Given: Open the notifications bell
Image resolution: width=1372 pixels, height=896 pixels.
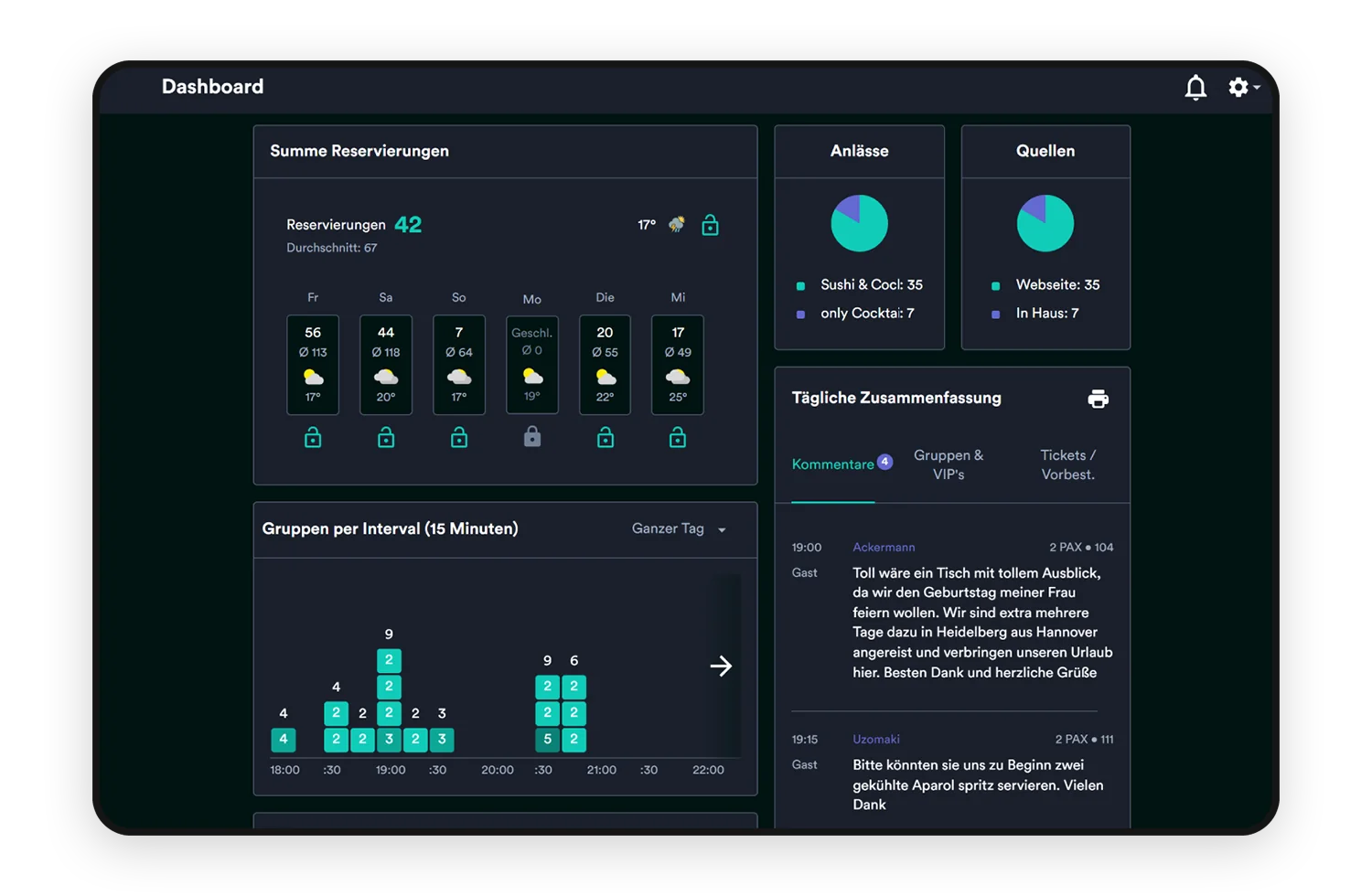Looking at the screenshot, I should pos(1195,87).
